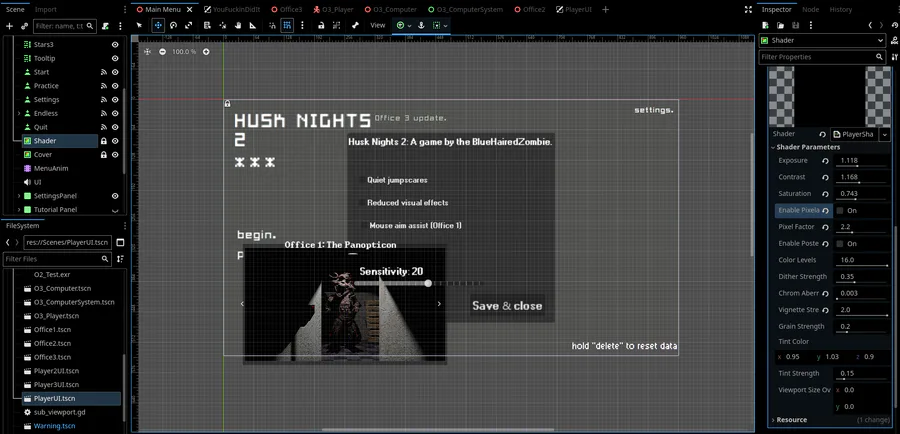Add a new child node with plus icon
The height and width of the screenshot is (434, 900).
[x=9, y=26]
